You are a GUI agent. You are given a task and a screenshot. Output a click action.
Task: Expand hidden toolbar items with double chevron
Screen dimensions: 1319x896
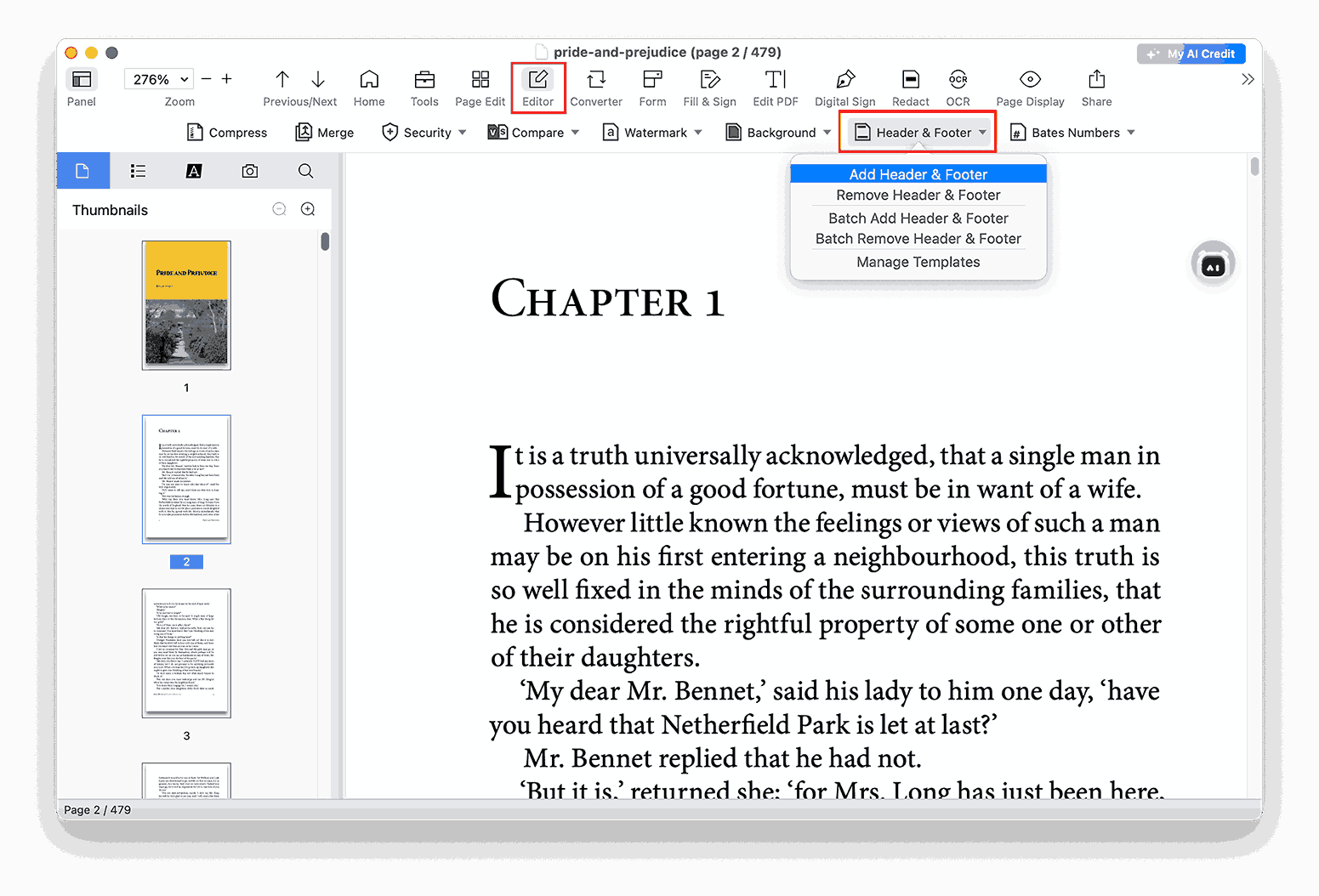(x=1248, y=79)
